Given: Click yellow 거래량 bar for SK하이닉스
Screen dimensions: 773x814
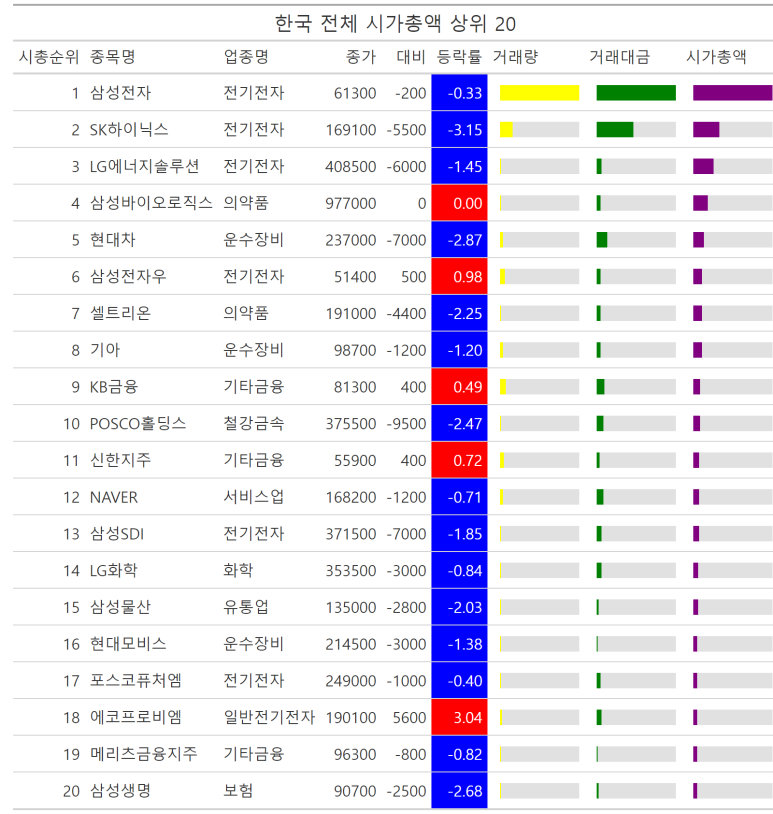Looking at the screenshot, I should tap(506, 130).
